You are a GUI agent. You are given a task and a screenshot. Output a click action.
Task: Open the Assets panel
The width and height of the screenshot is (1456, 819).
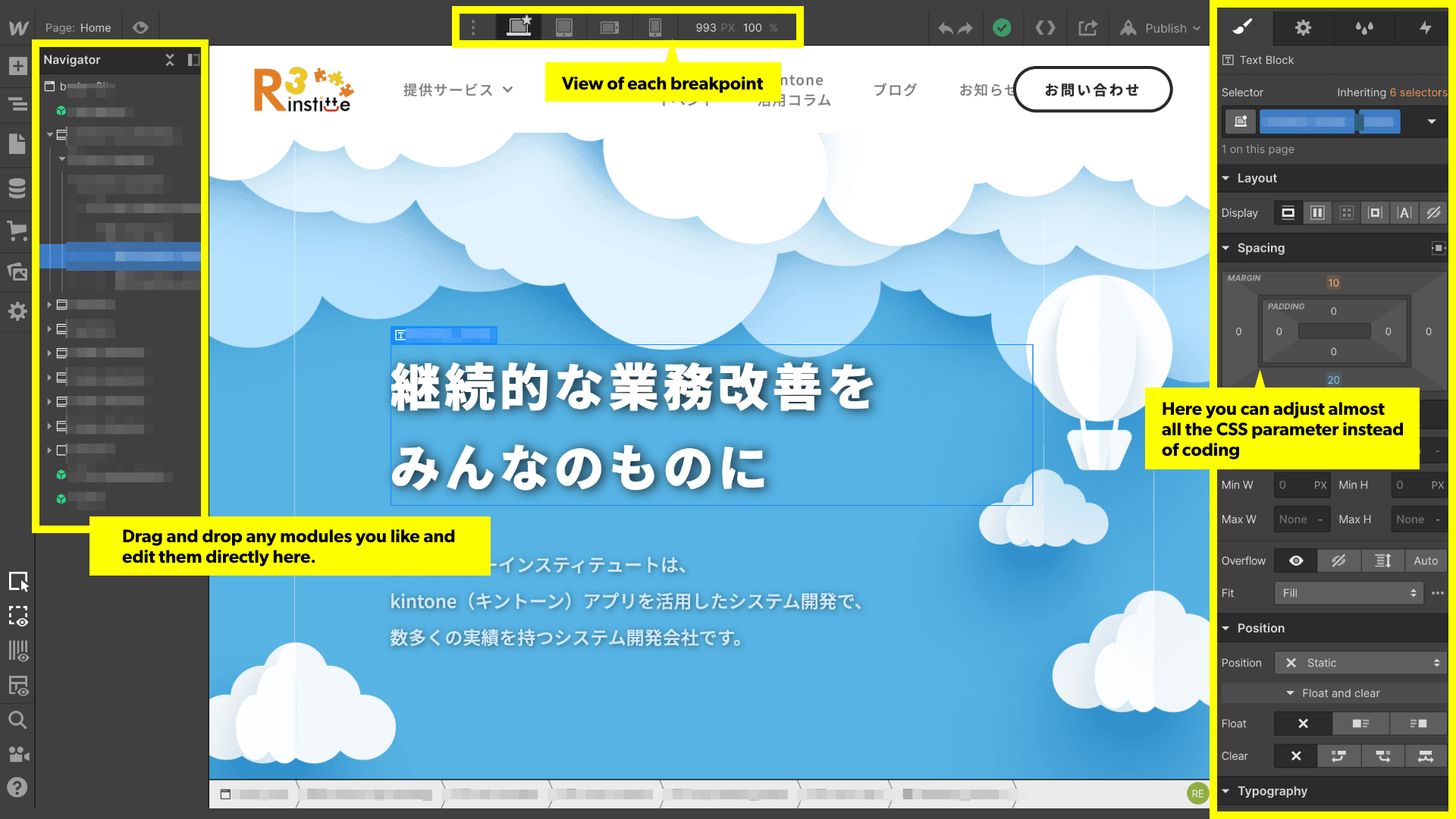click(17, 271)
